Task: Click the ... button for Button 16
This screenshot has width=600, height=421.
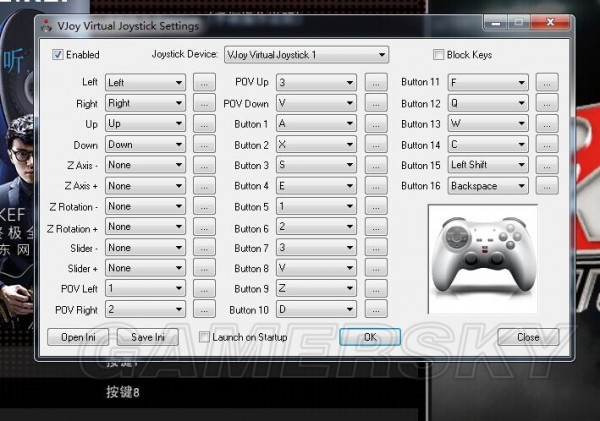Action: 547,186
